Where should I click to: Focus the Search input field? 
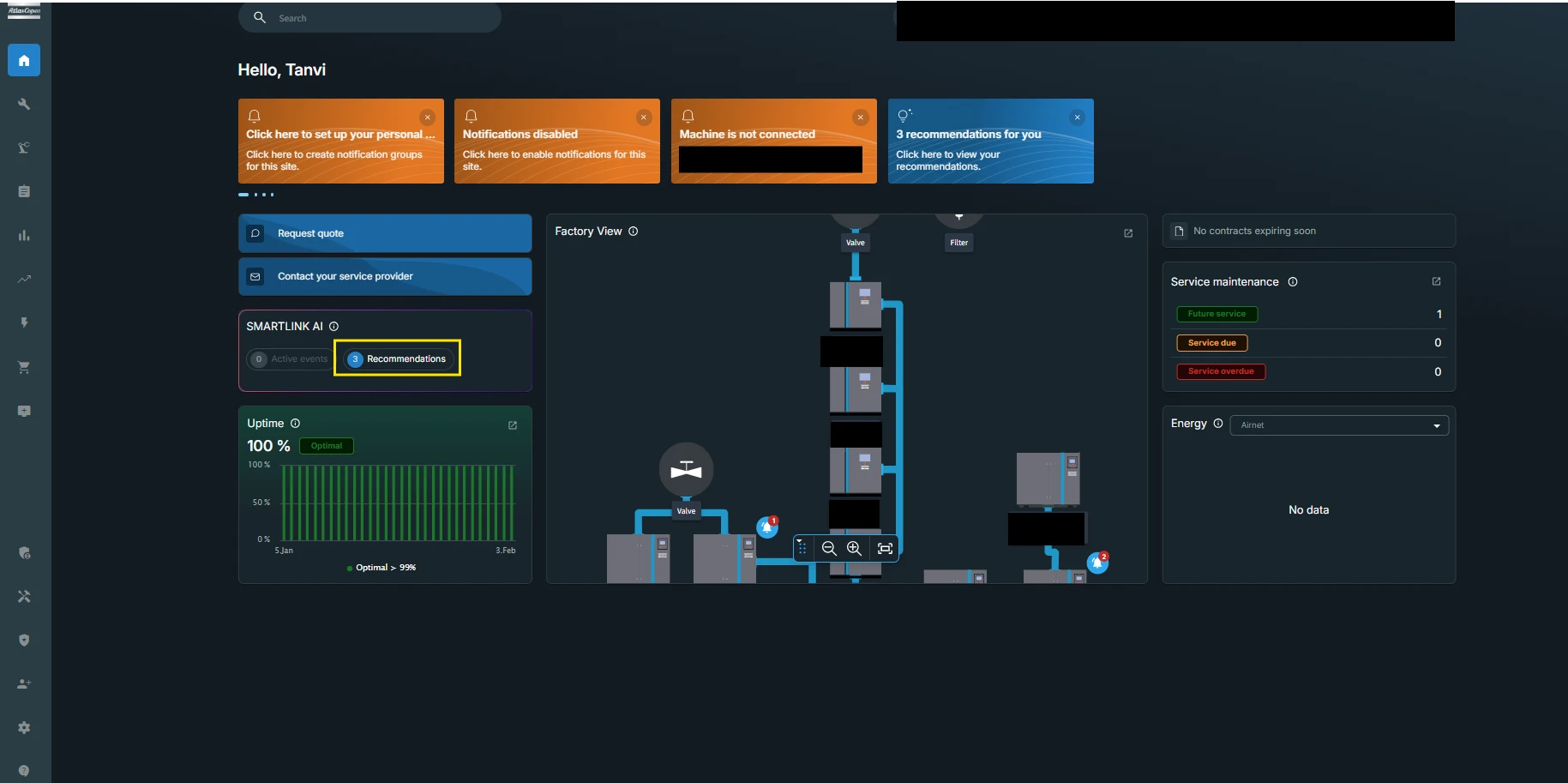(x=369, y=18)
